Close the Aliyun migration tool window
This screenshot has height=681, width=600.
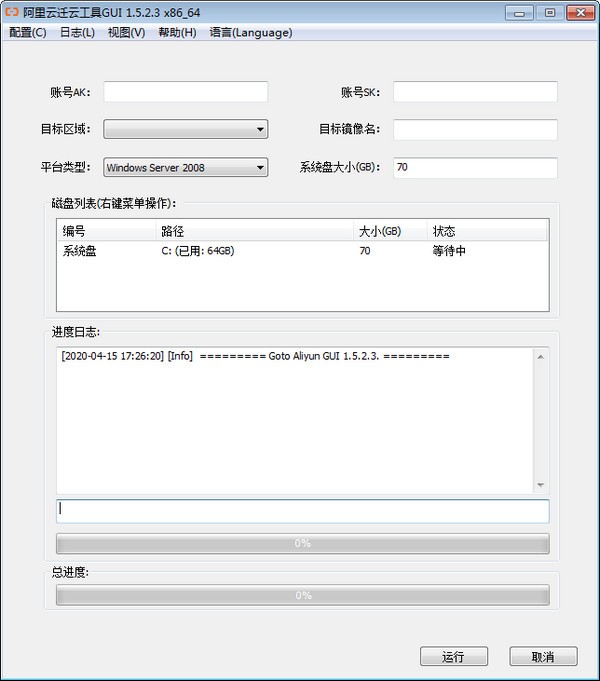(x=580, y=13)
